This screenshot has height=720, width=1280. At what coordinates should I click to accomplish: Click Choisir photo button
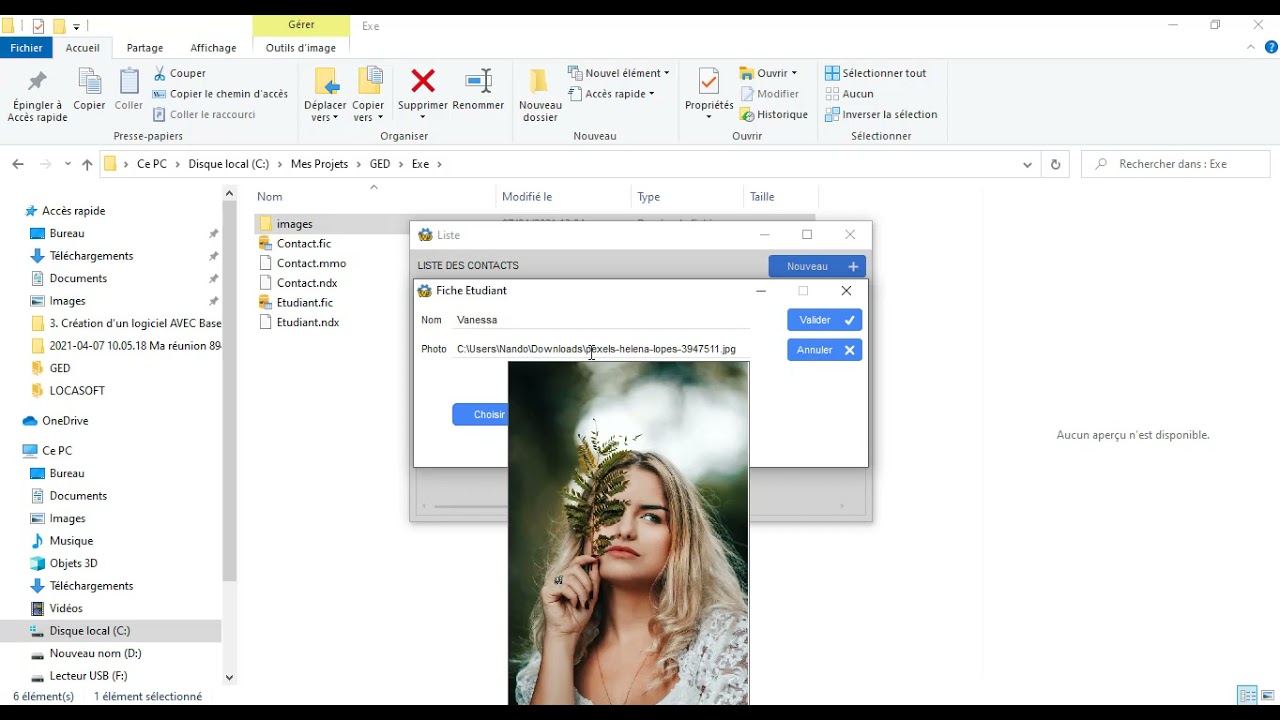[x=481, y=415]
